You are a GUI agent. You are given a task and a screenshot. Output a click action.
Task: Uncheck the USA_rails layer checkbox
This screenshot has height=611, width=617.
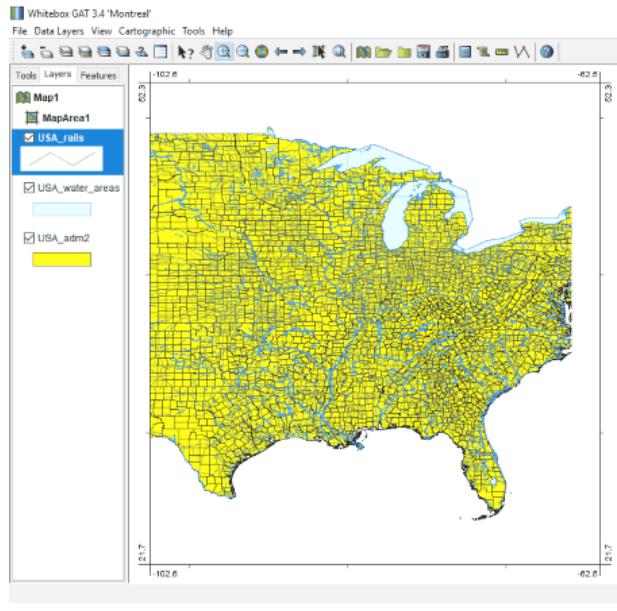[28, 138]
